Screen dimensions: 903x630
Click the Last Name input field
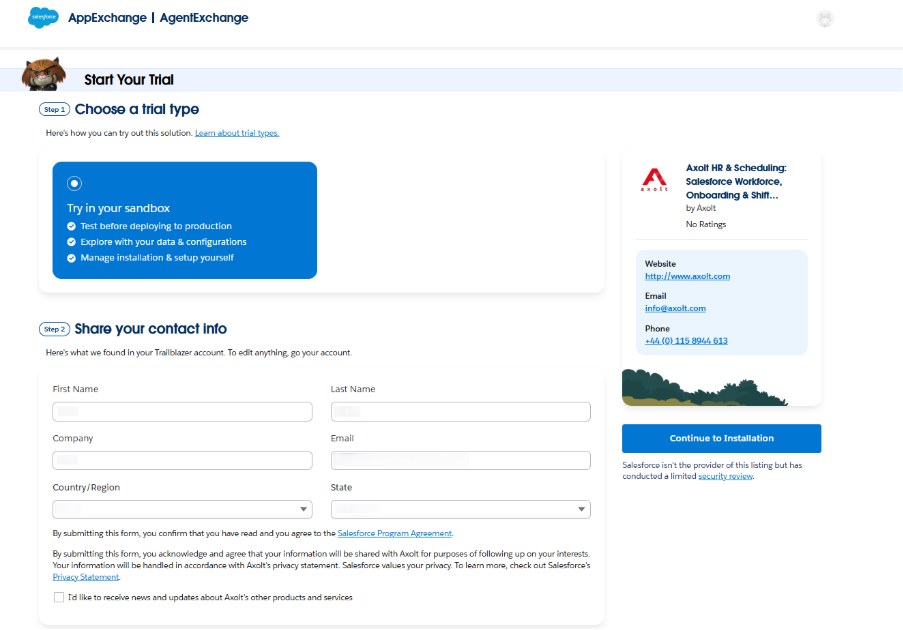tap(460, 411)
